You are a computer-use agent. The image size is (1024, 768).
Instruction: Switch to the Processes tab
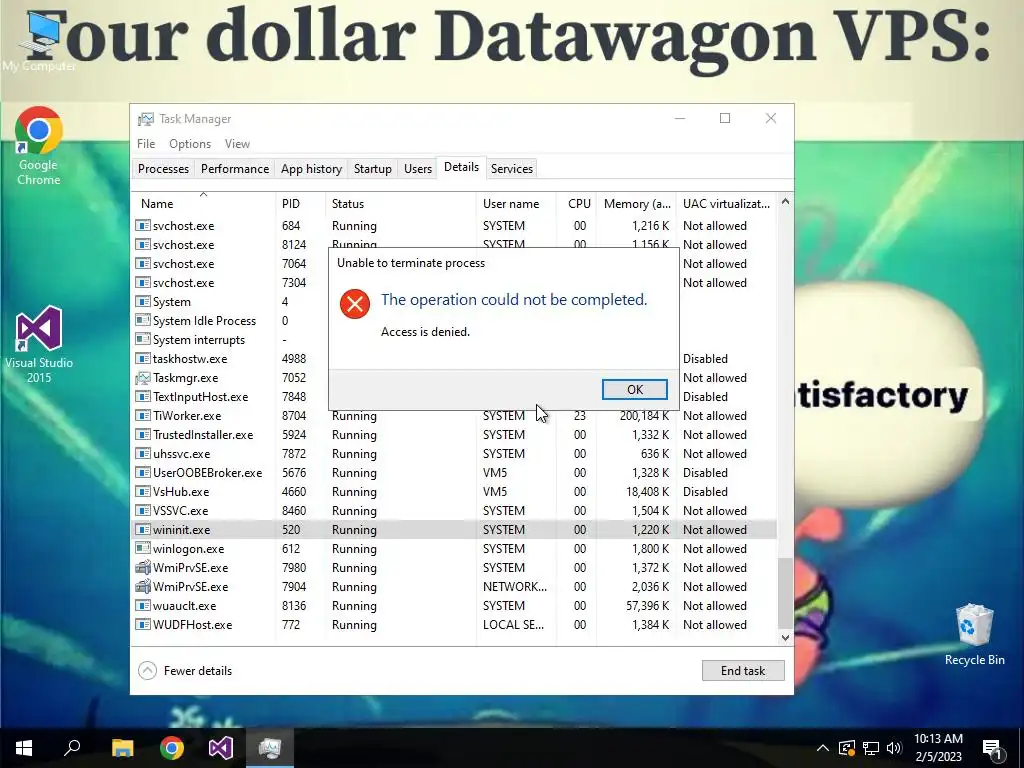(x=163, y=168)
